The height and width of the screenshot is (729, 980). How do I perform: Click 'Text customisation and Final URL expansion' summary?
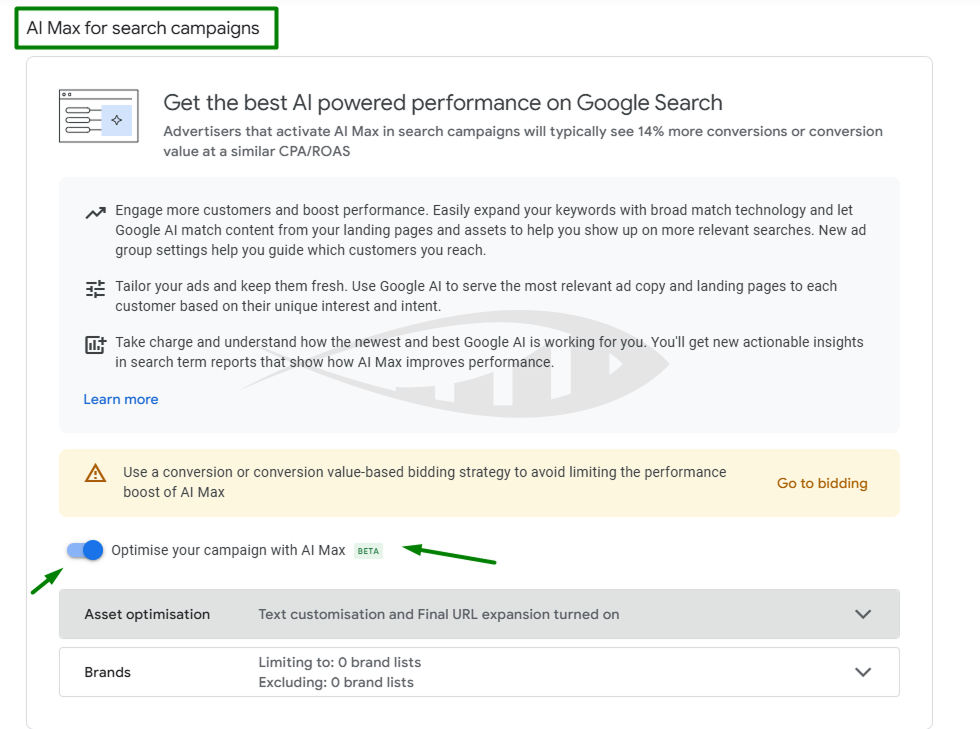438,614
